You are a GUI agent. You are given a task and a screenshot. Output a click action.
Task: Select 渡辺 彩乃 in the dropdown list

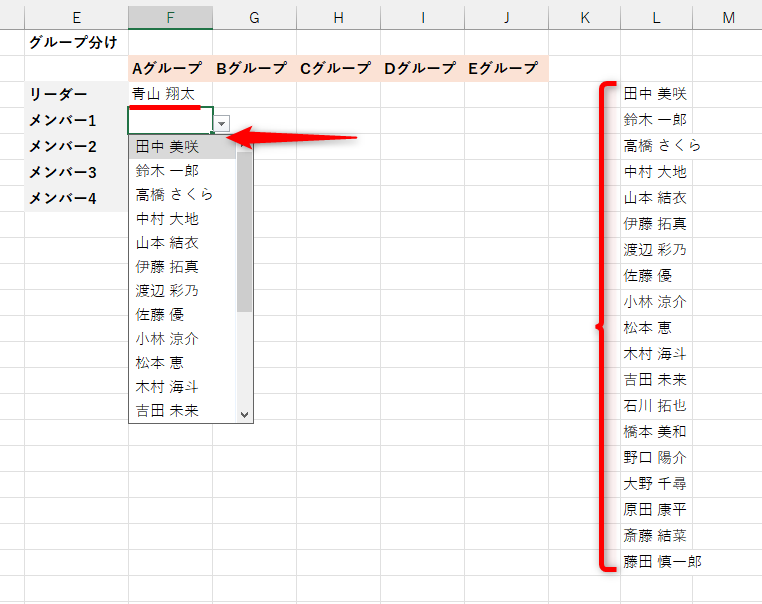183,291
